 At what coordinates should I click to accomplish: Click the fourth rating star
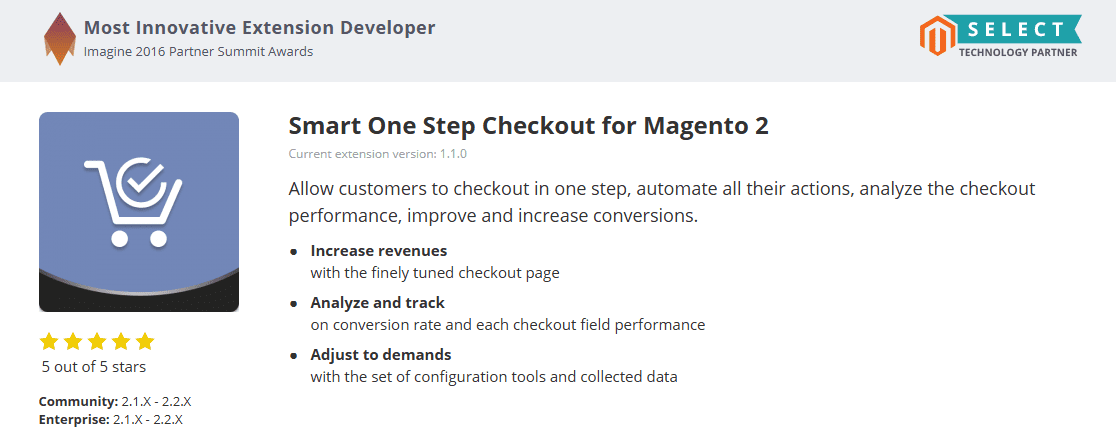pyautogui.click(x=121, y=341)
